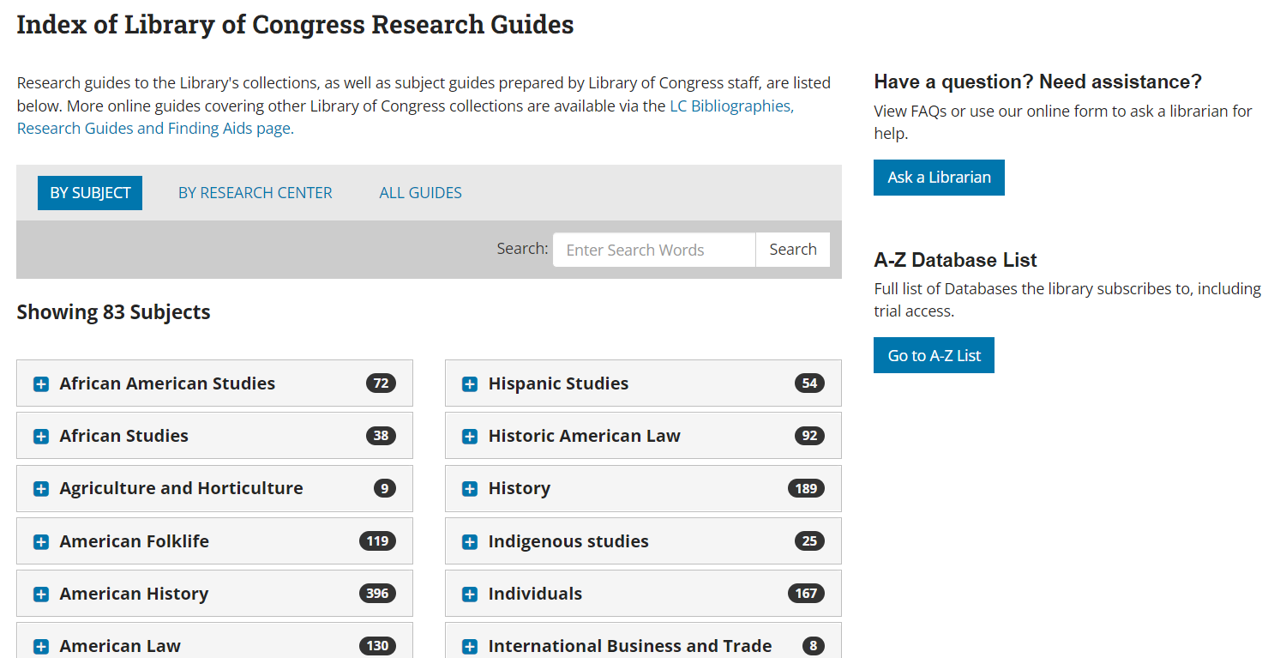Image resolution: width=1280 pixels, height=658 pixels.
Task: Click the 167 badge for Individuals
Action: tap(806, 594)
